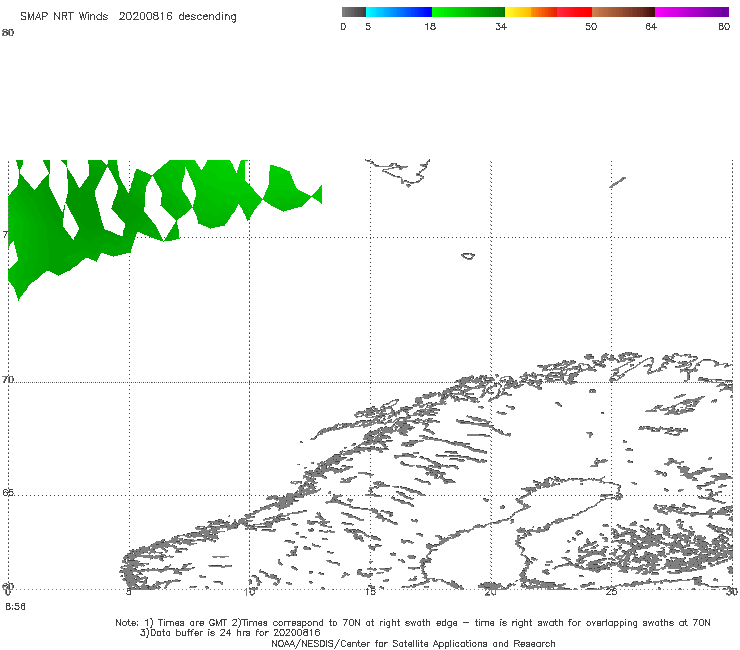Click the gray segment of the color bar

tap(354, 12)
